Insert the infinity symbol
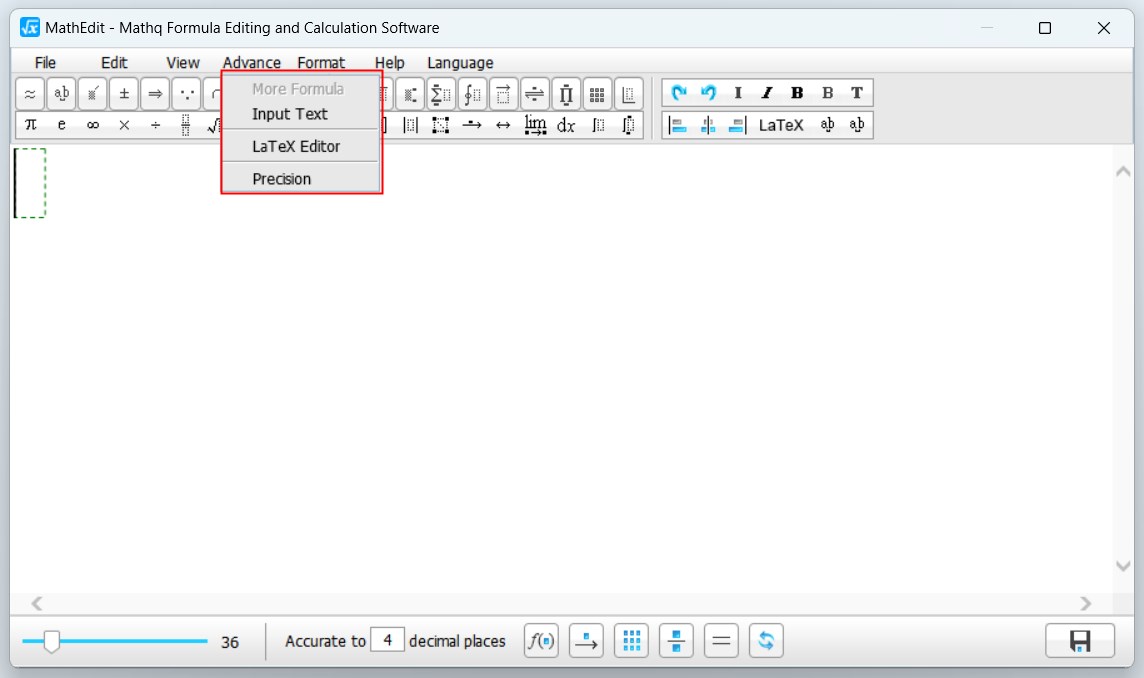 (x=93, y=125)
